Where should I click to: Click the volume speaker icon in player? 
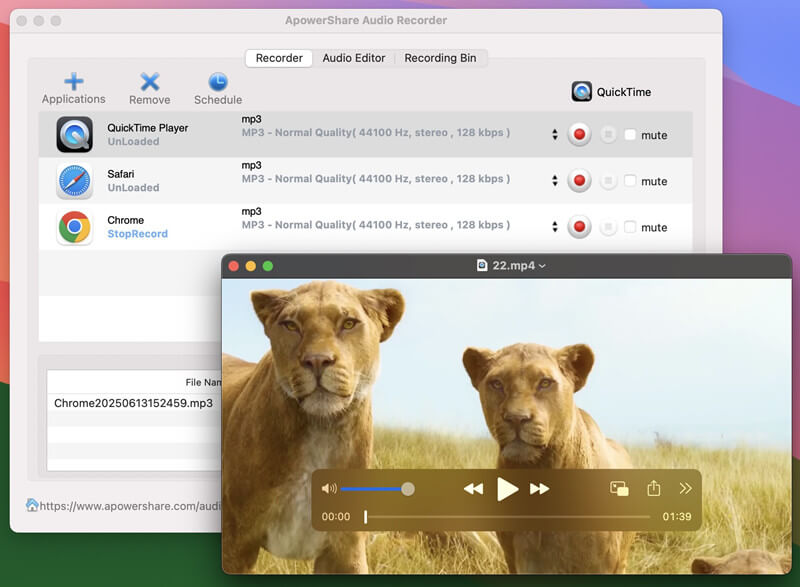pos(328,489)
